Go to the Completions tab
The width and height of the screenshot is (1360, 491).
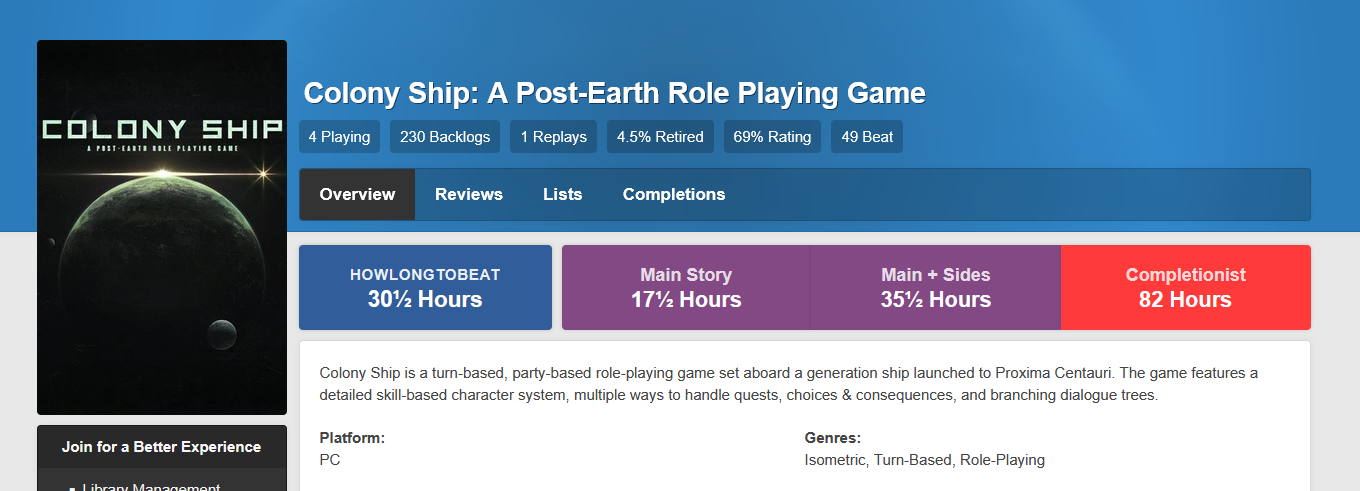coord(674,194)
